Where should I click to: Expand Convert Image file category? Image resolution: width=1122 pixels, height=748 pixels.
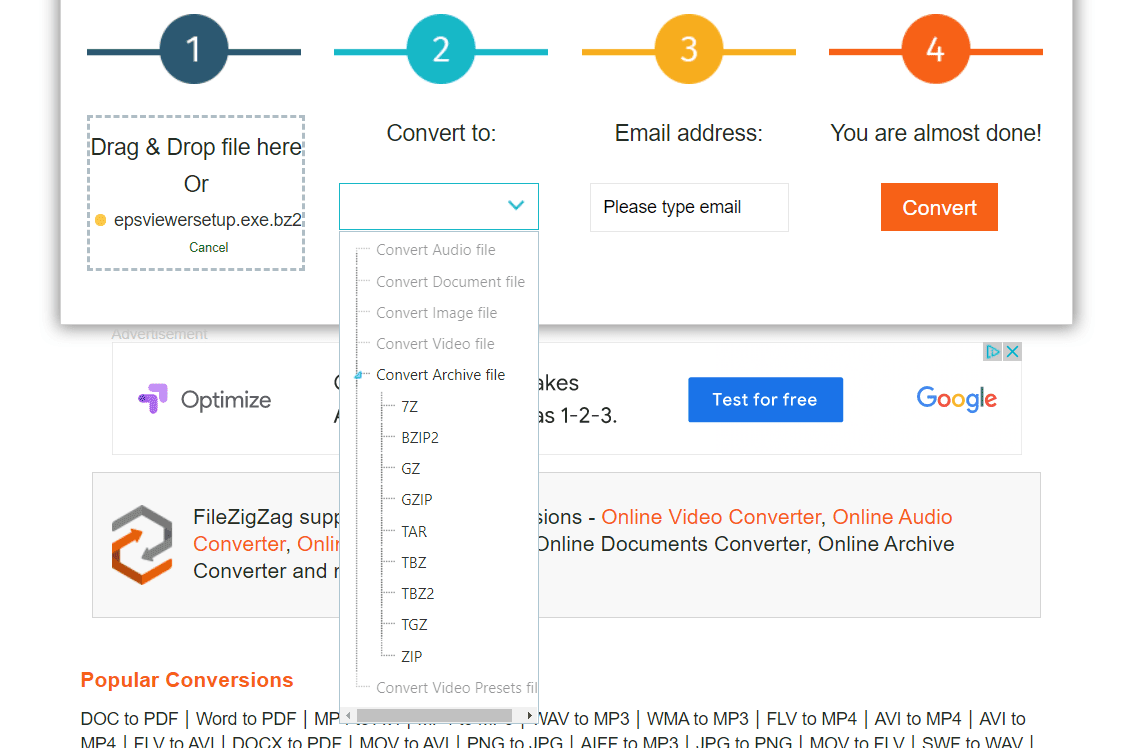pyautogui.click(x=436, y=313)
